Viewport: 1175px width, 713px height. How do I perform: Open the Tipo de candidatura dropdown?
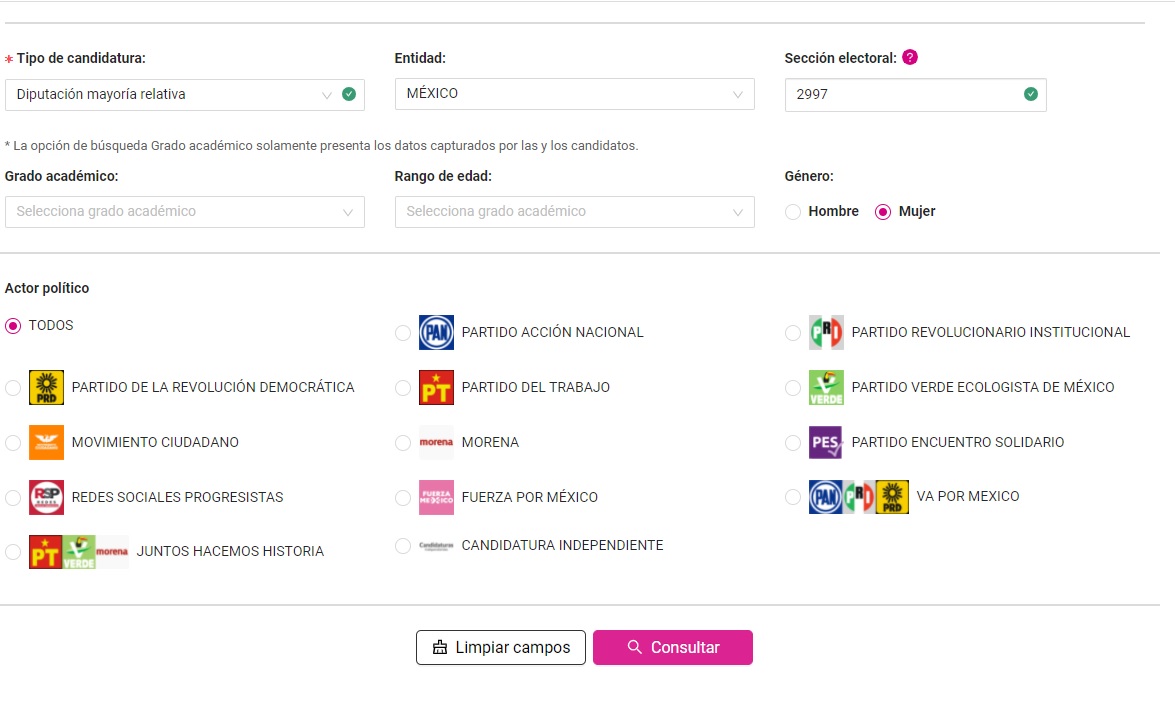click(184, 95)
